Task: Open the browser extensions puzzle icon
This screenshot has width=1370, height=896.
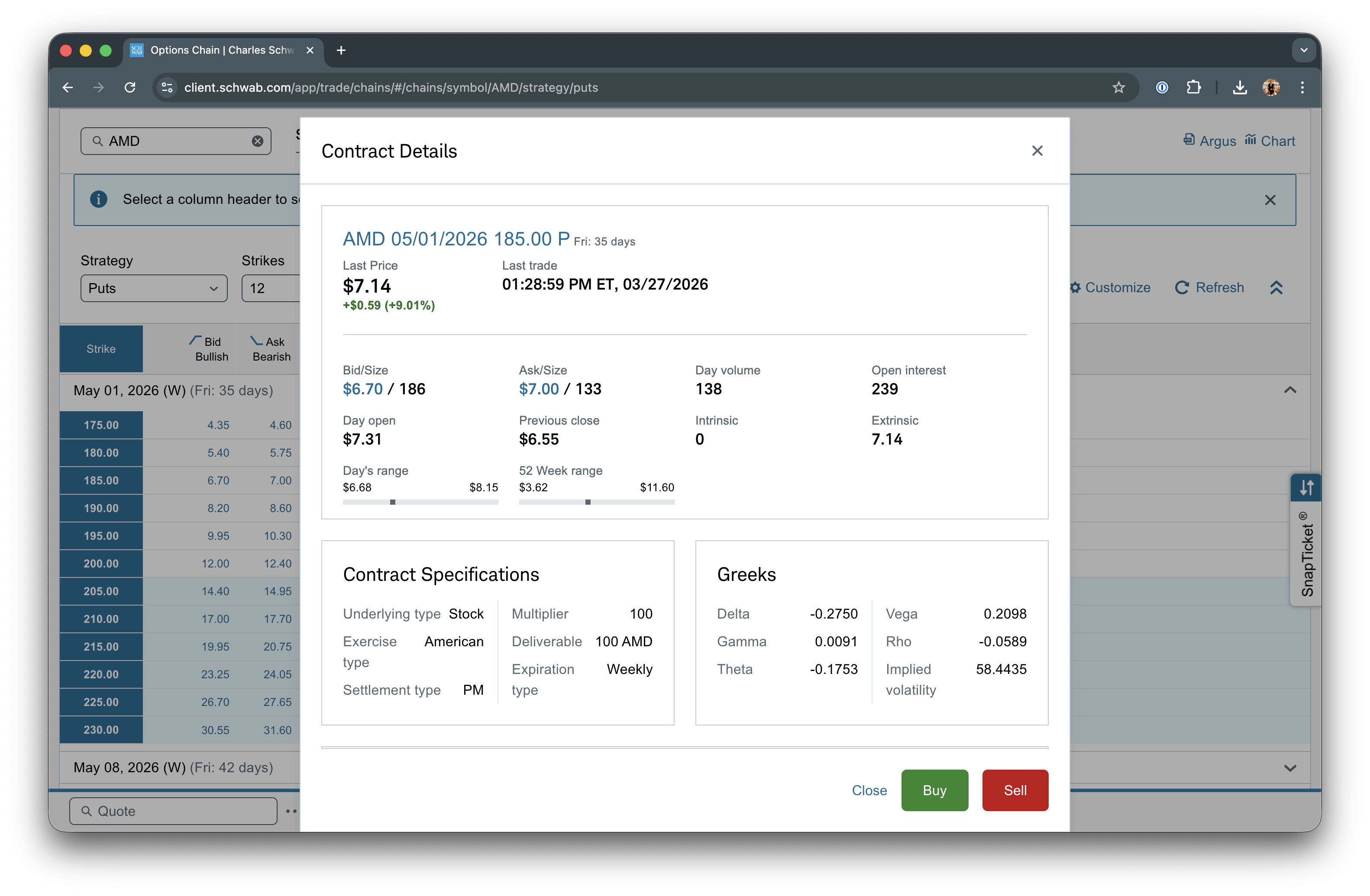Action: point(1193,87)
